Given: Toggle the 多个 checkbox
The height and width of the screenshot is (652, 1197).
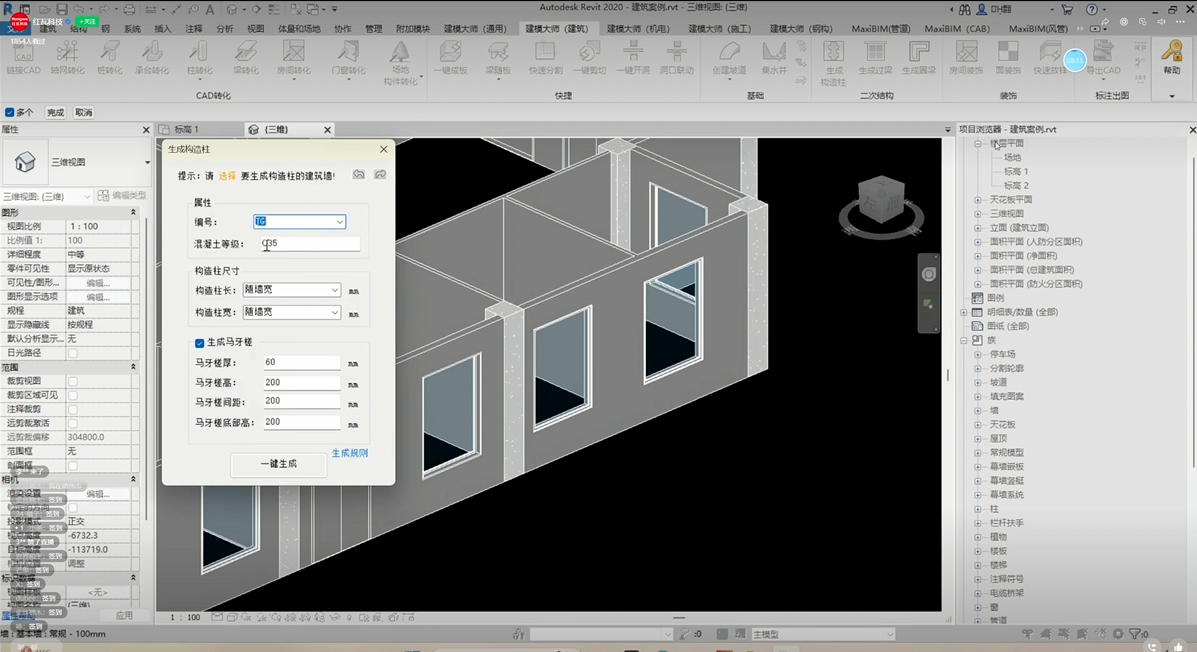Looking at the screenshot, I should (10, 113).
